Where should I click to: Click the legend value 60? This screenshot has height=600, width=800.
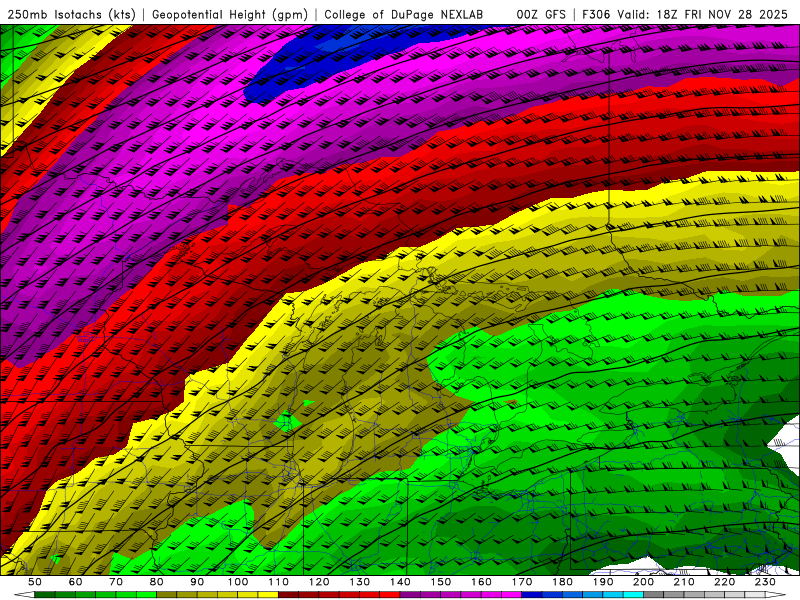tap(76, 582)
